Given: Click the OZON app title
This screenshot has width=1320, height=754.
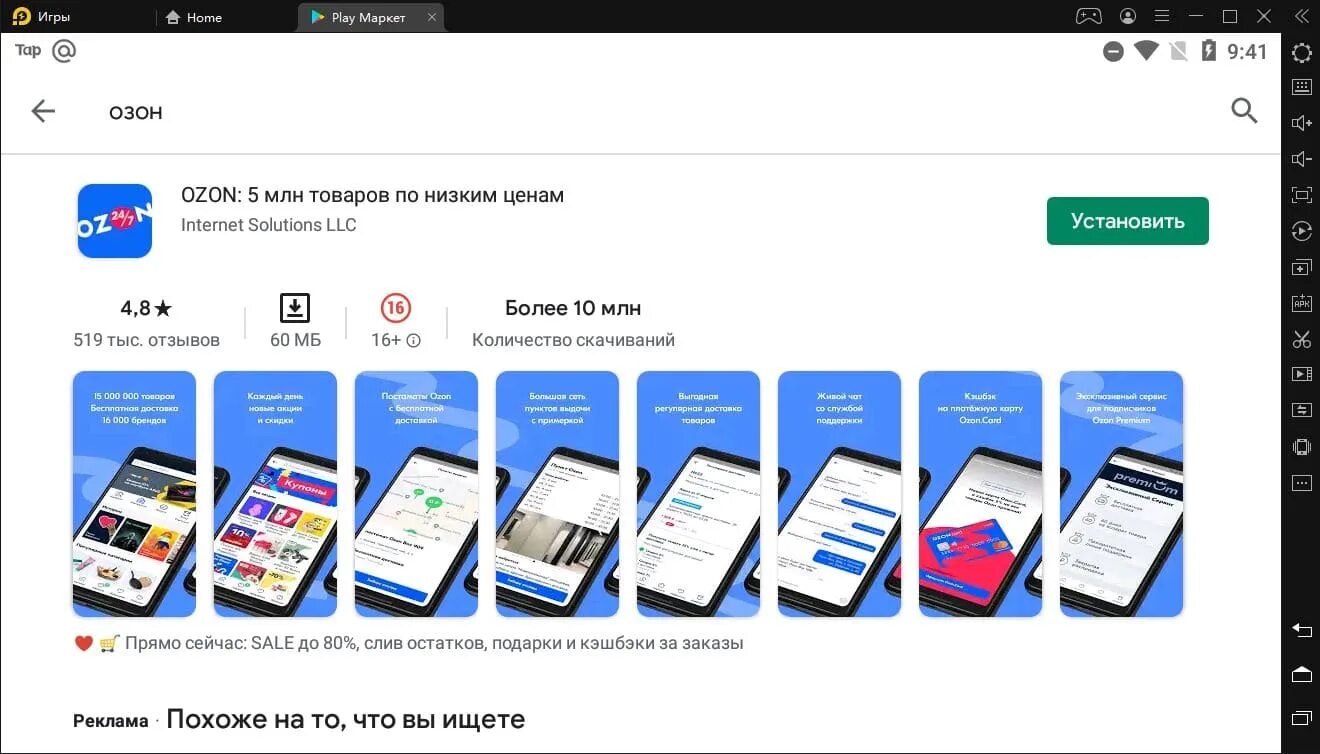Looking at the screenshot, I should [x=372, y=195].
